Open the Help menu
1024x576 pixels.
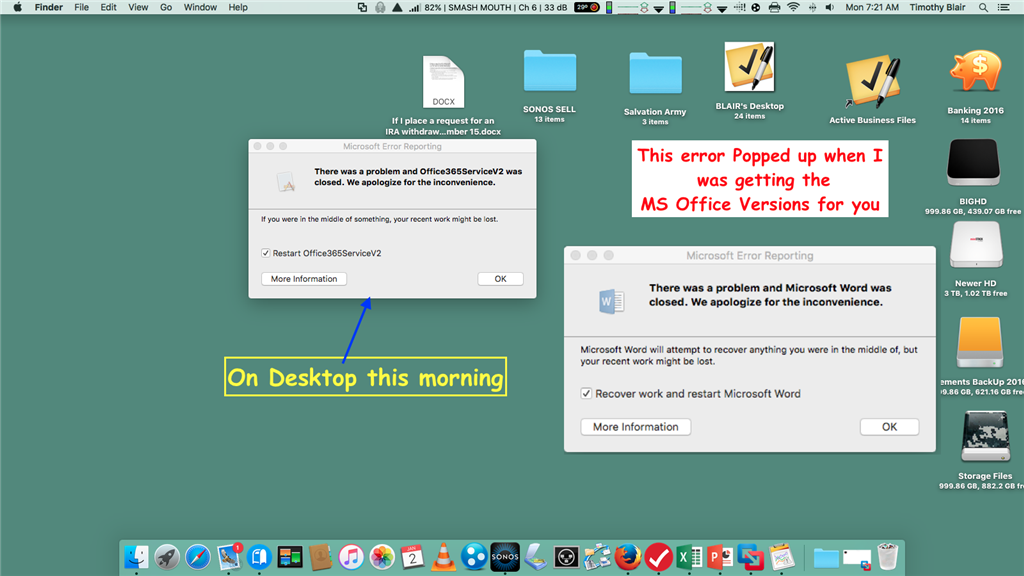[x=238, y=7]
